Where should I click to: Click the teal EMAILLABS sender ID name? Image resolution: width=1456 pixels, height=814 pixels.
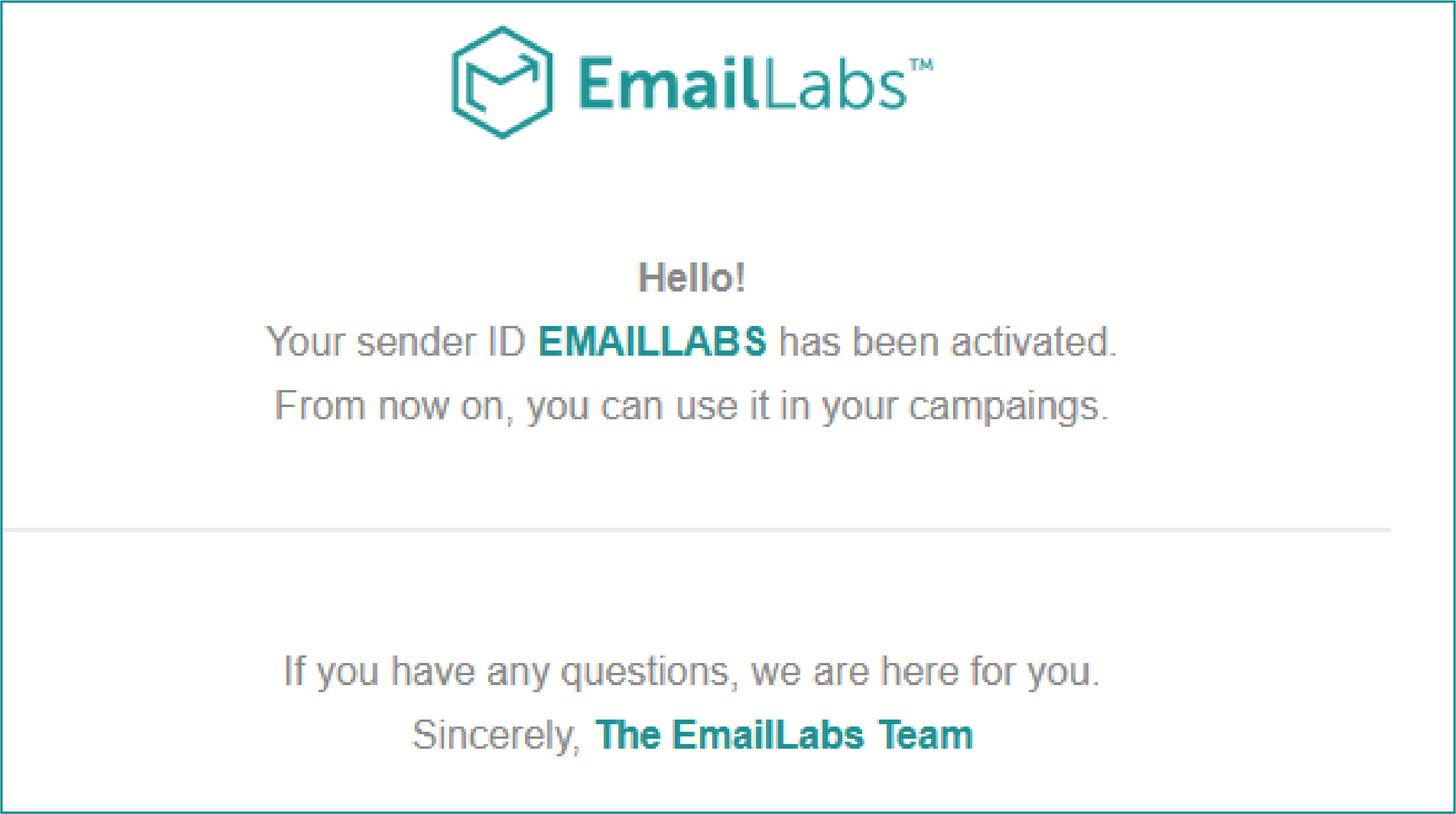click(x=652, y=342)
